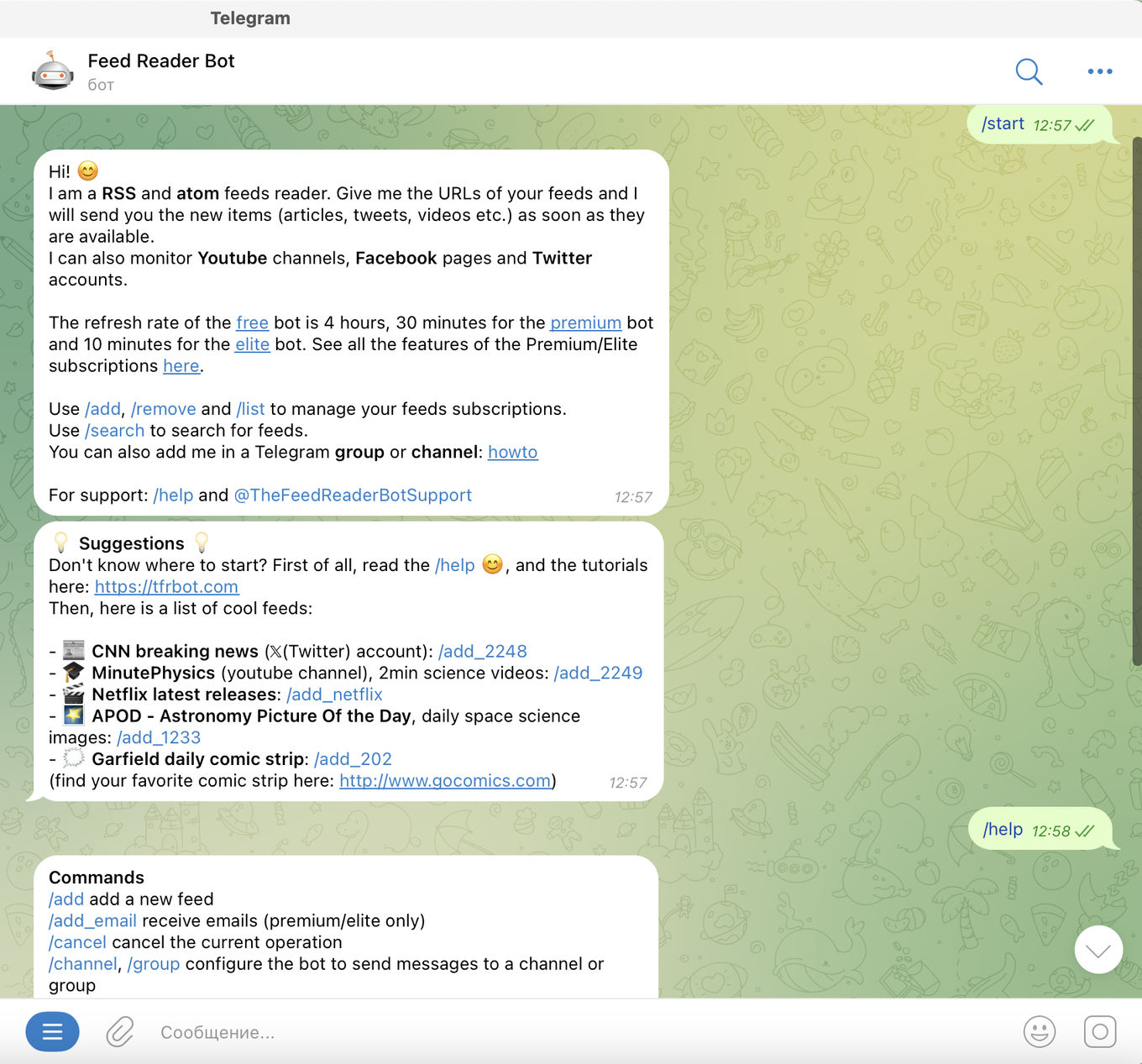Open the premium bot link
Viewport: 1142px width, 1064px height.
tap(585, 322)
